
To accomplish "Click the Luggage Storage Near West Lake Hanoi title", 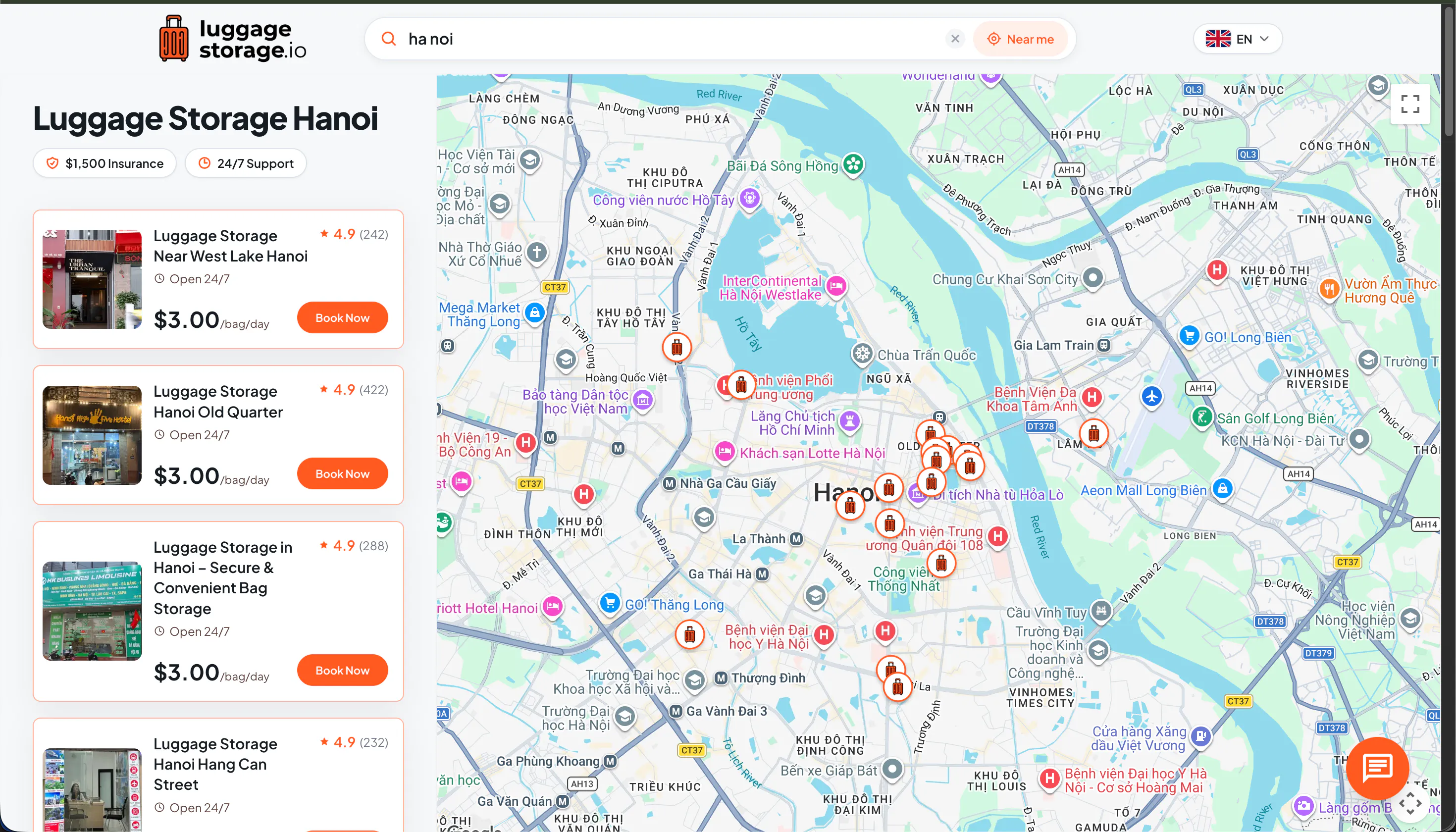I will (231, 246).
